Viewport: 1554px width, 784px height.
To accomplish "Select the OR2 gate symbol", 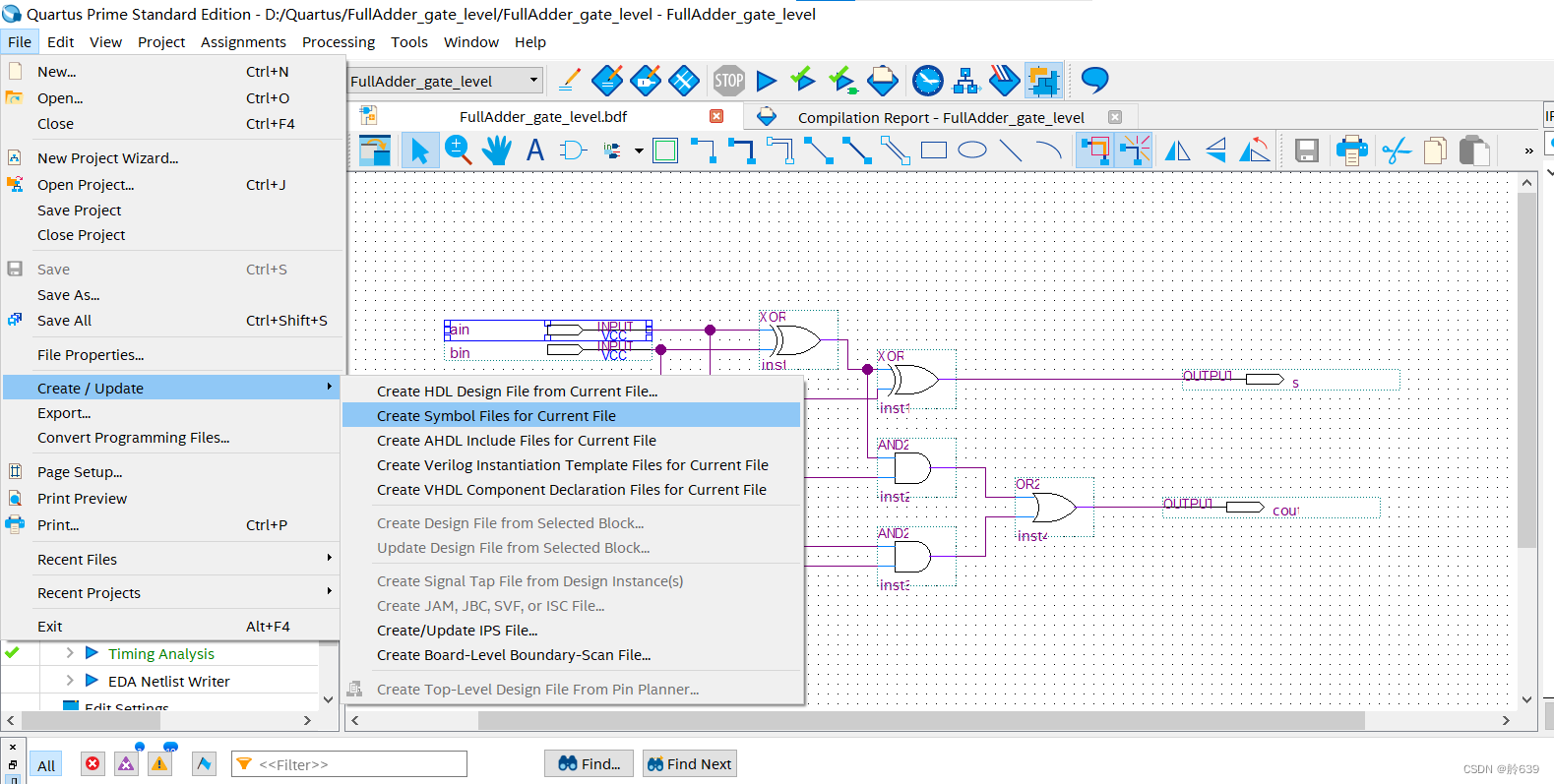I will 1054,509.
